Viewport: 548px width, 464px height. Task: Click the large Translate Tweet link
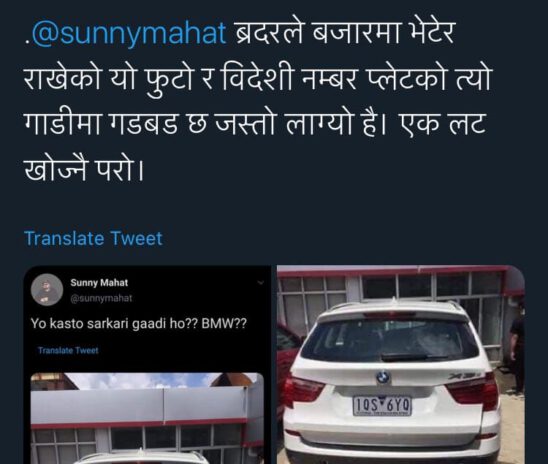click(x=94, y=239)
